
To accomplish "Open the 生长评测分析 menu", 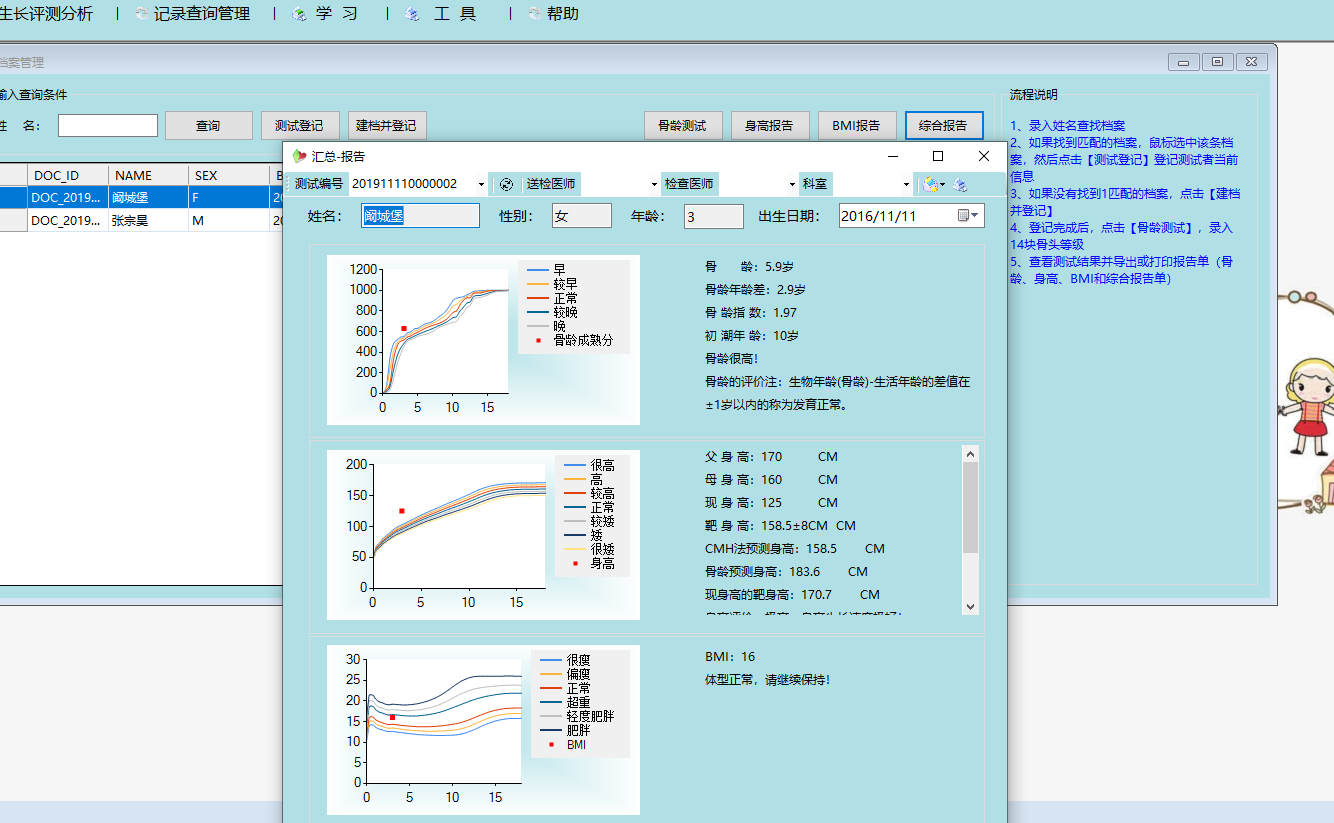I will tap(47, 14).
